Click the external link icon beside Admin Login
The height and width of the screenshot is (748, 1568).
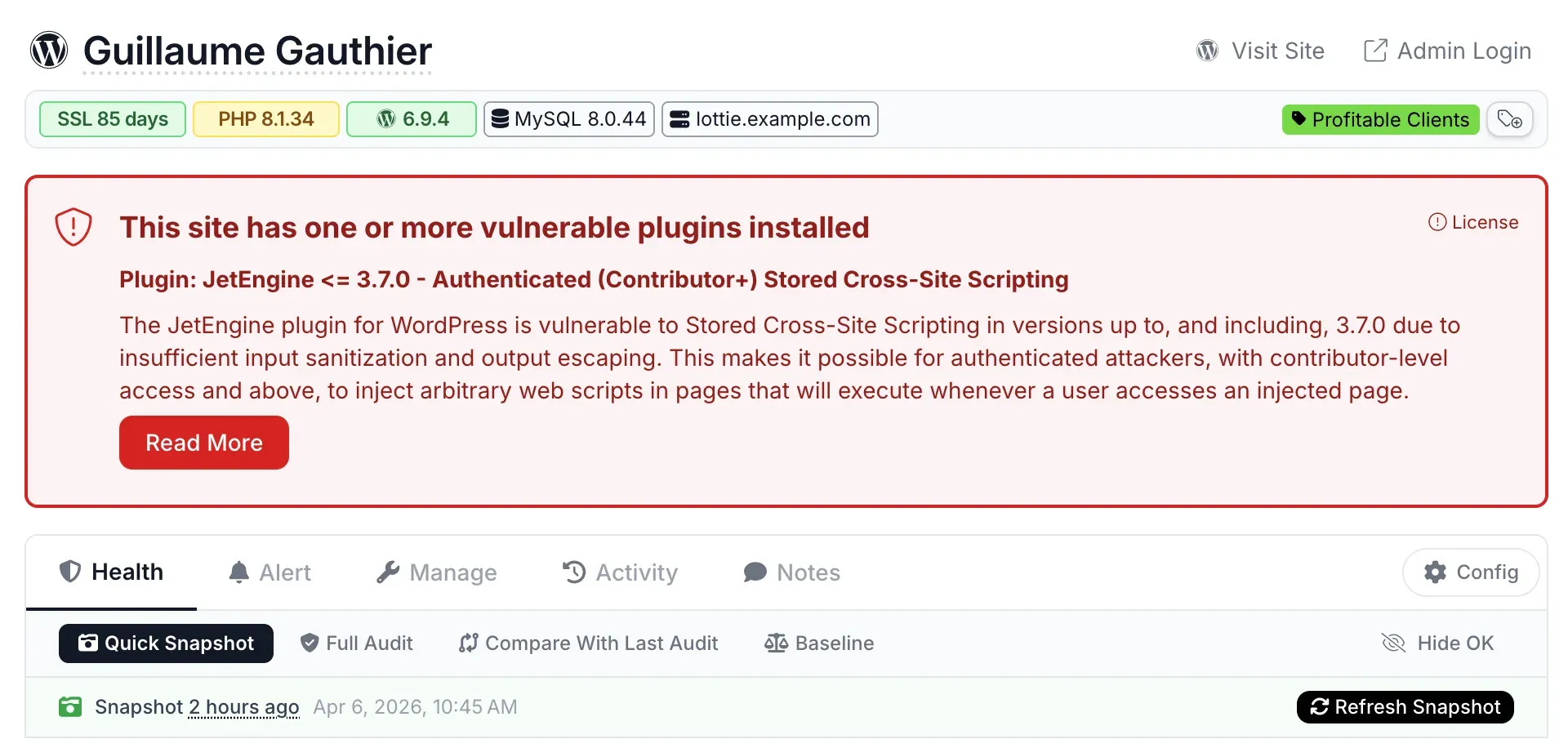[1374, 50]
